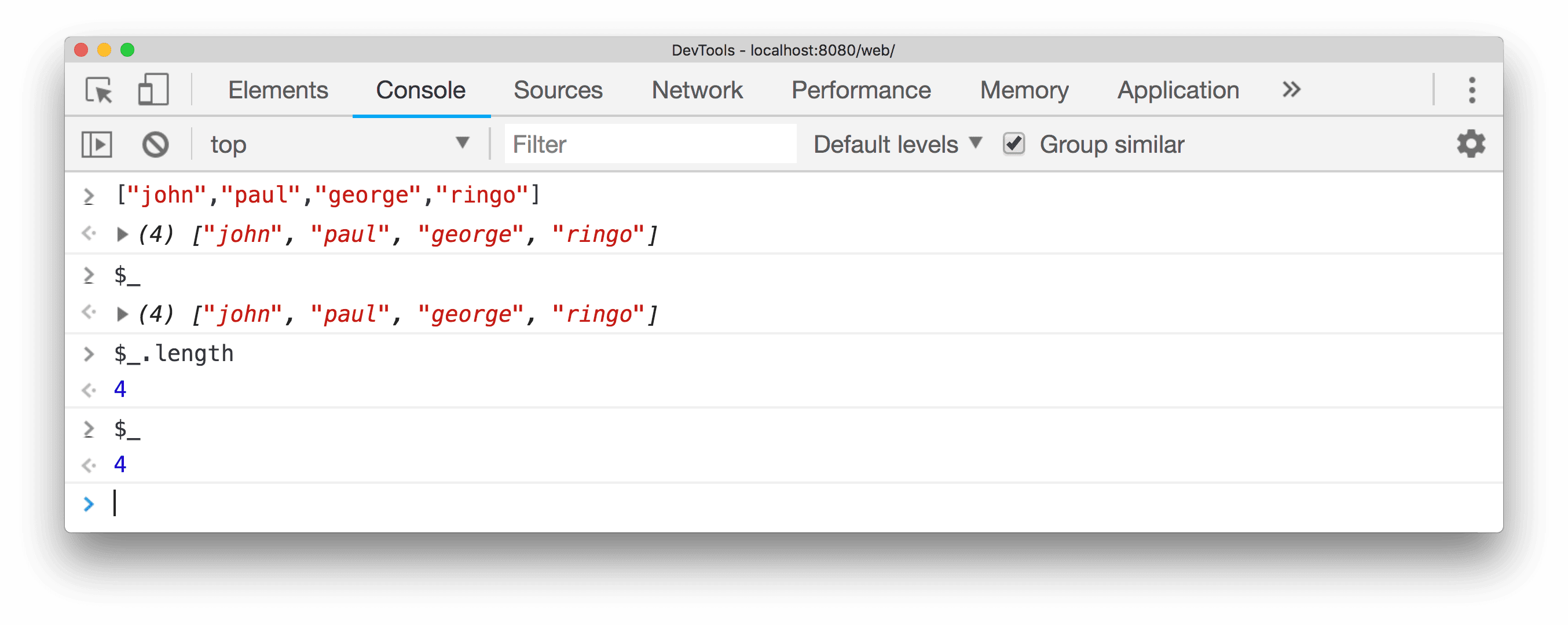Click the Filter input field
1568x625 pixels.
click(635, 143)
